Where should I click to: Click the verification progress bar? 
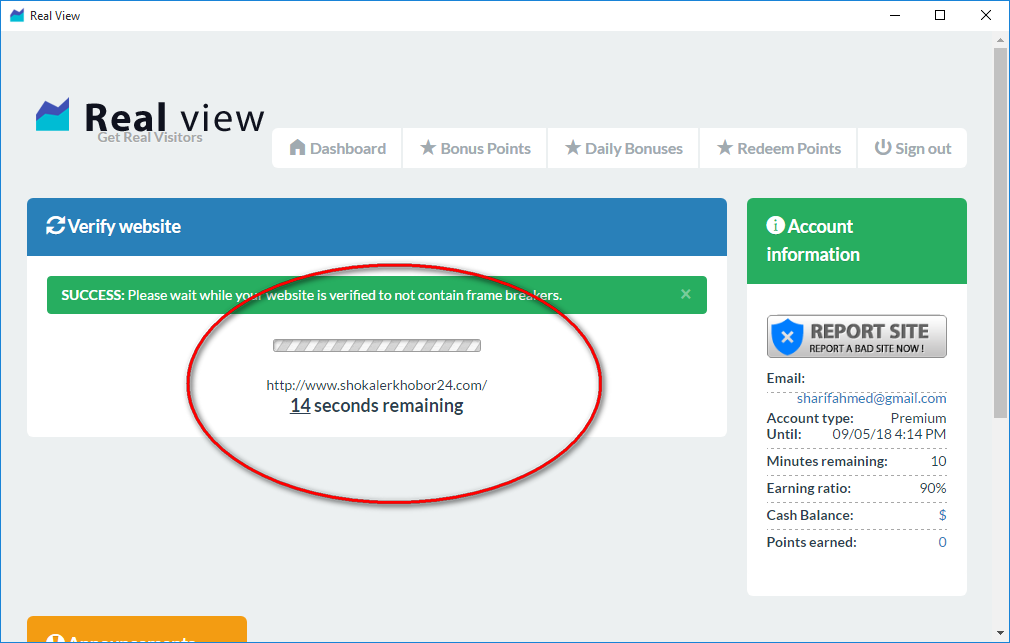point(377,345)
